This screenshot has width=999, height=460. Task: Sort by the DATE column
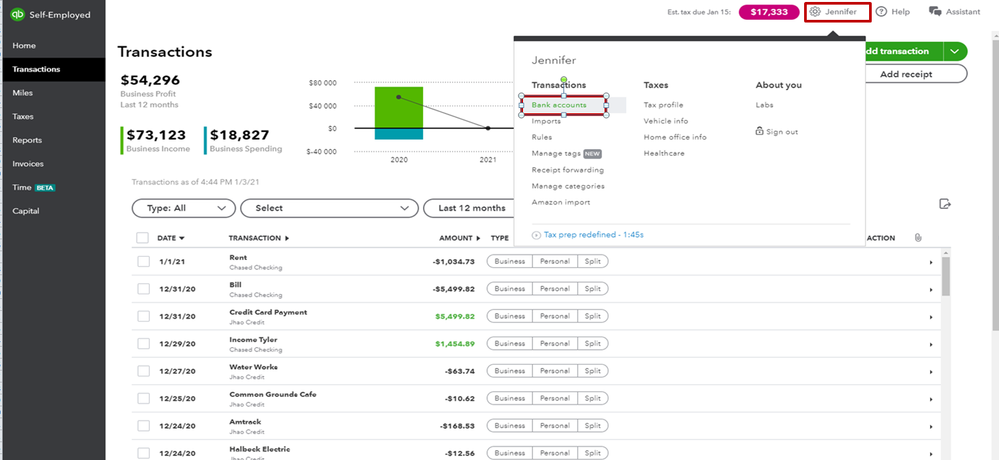171,238
